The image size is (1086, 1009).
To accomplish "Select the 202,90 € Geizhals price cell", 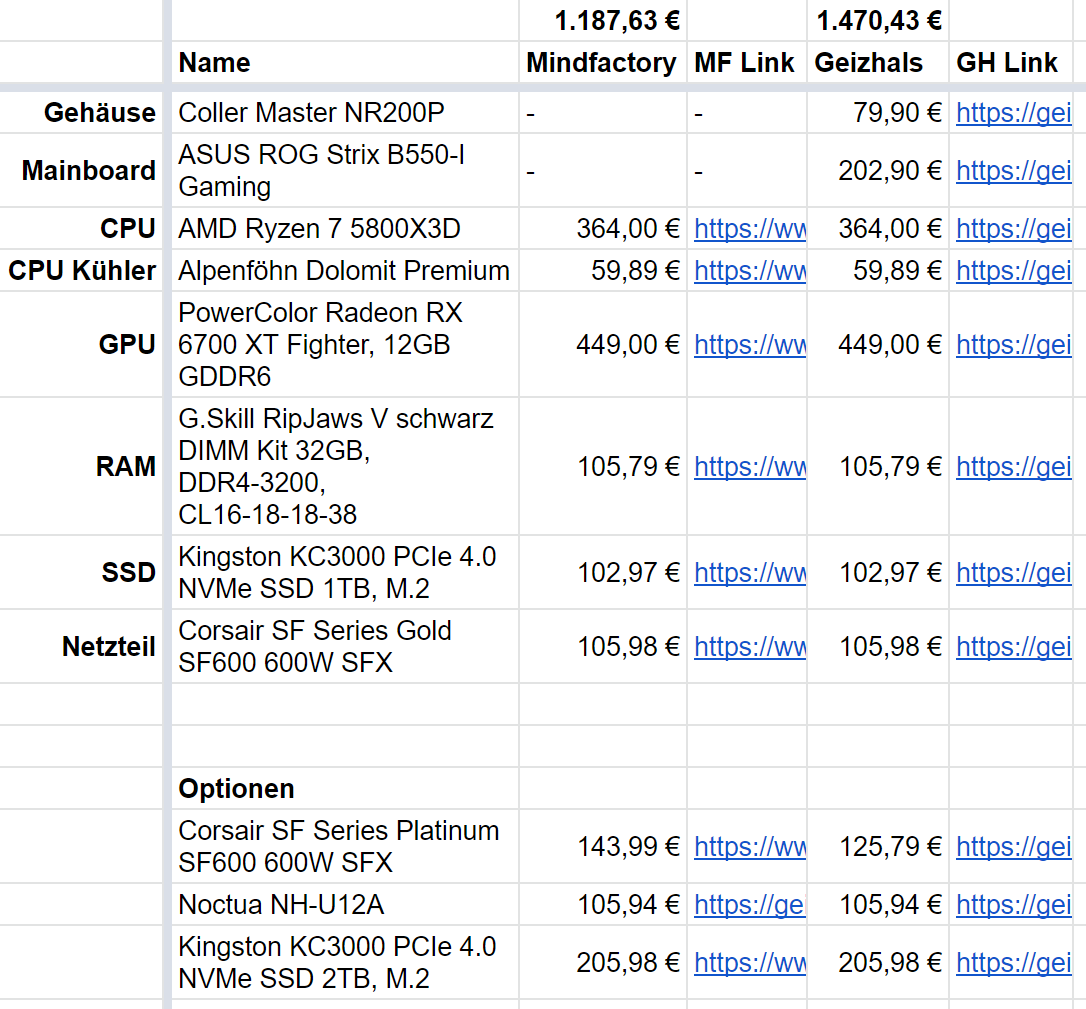I will 878,171.
